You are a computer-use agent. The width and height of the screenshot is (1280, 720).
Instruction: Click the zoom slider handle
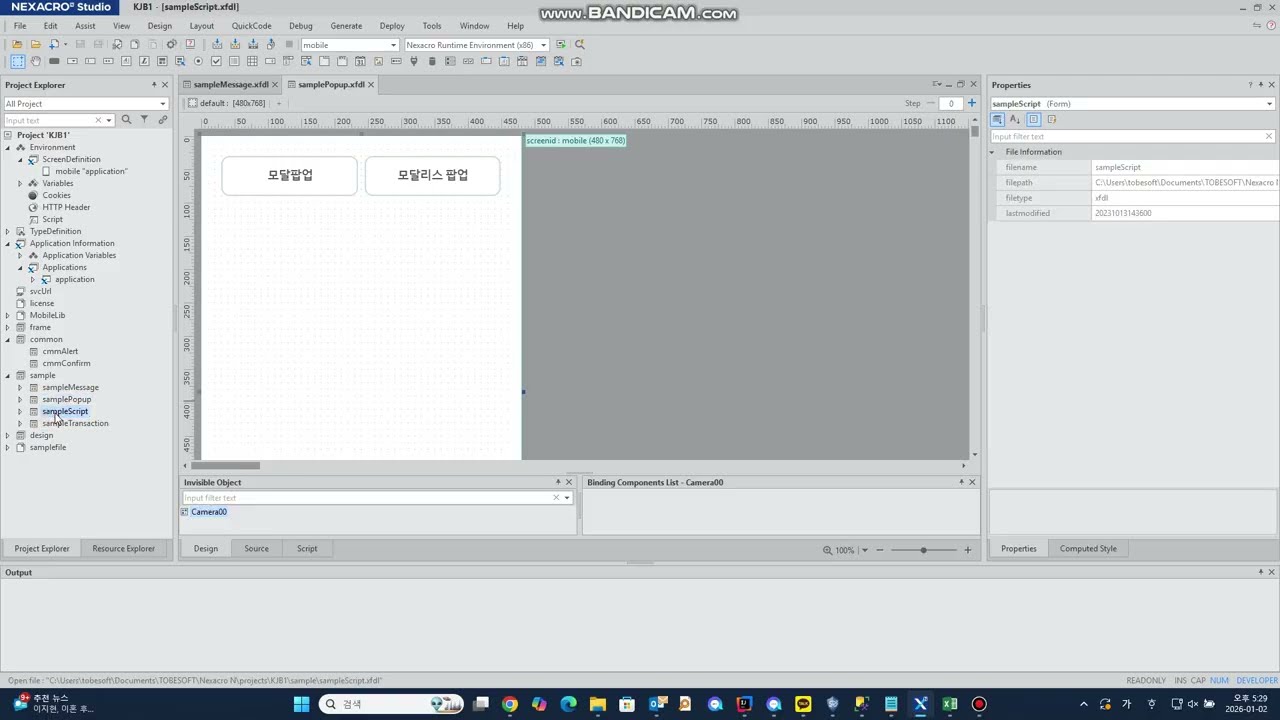(923, 550)
